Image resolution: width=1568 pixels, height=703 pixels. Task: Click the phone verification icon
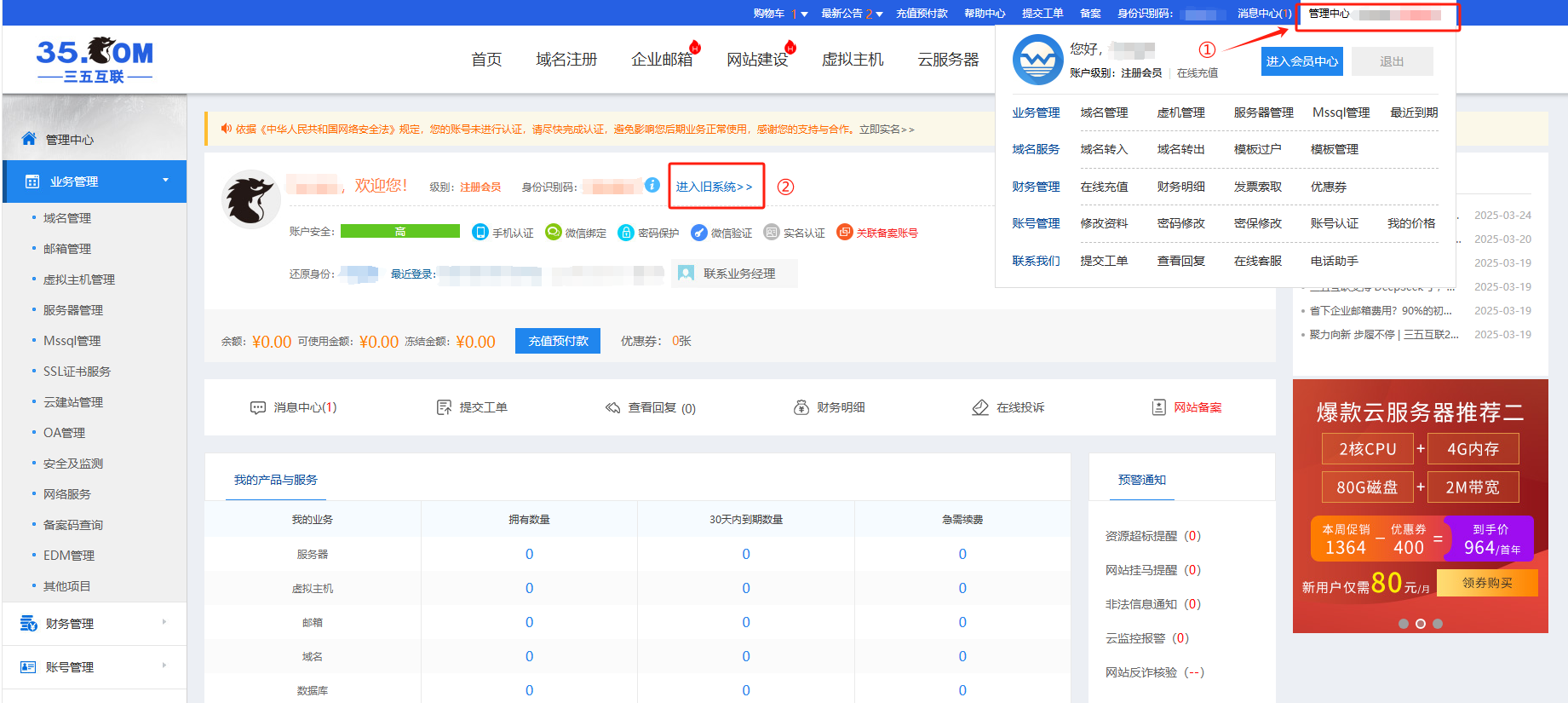click(x=480, y=233)
